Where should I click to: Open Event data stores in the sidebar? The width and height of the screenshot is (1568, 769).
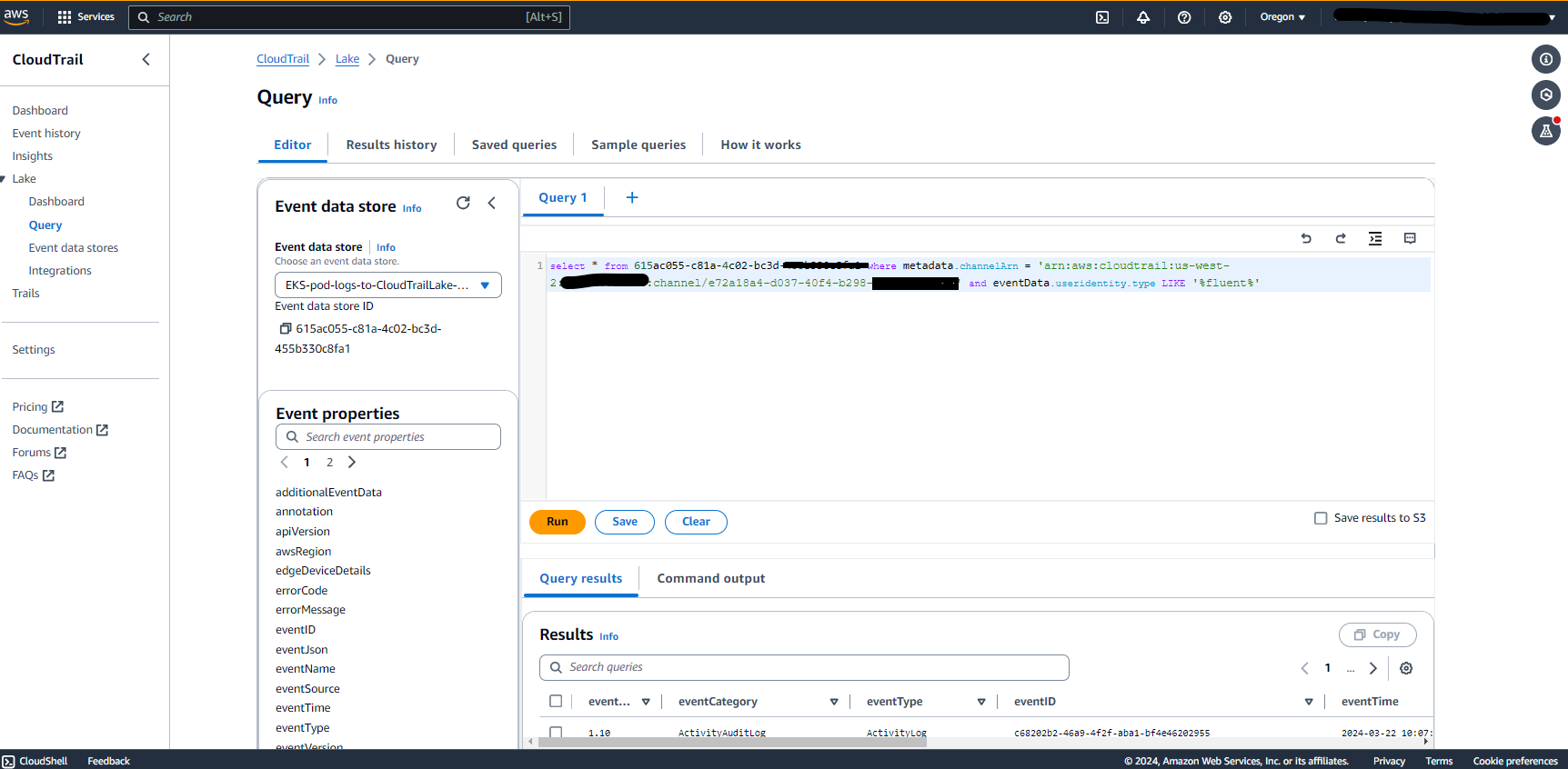pos(74,248)
